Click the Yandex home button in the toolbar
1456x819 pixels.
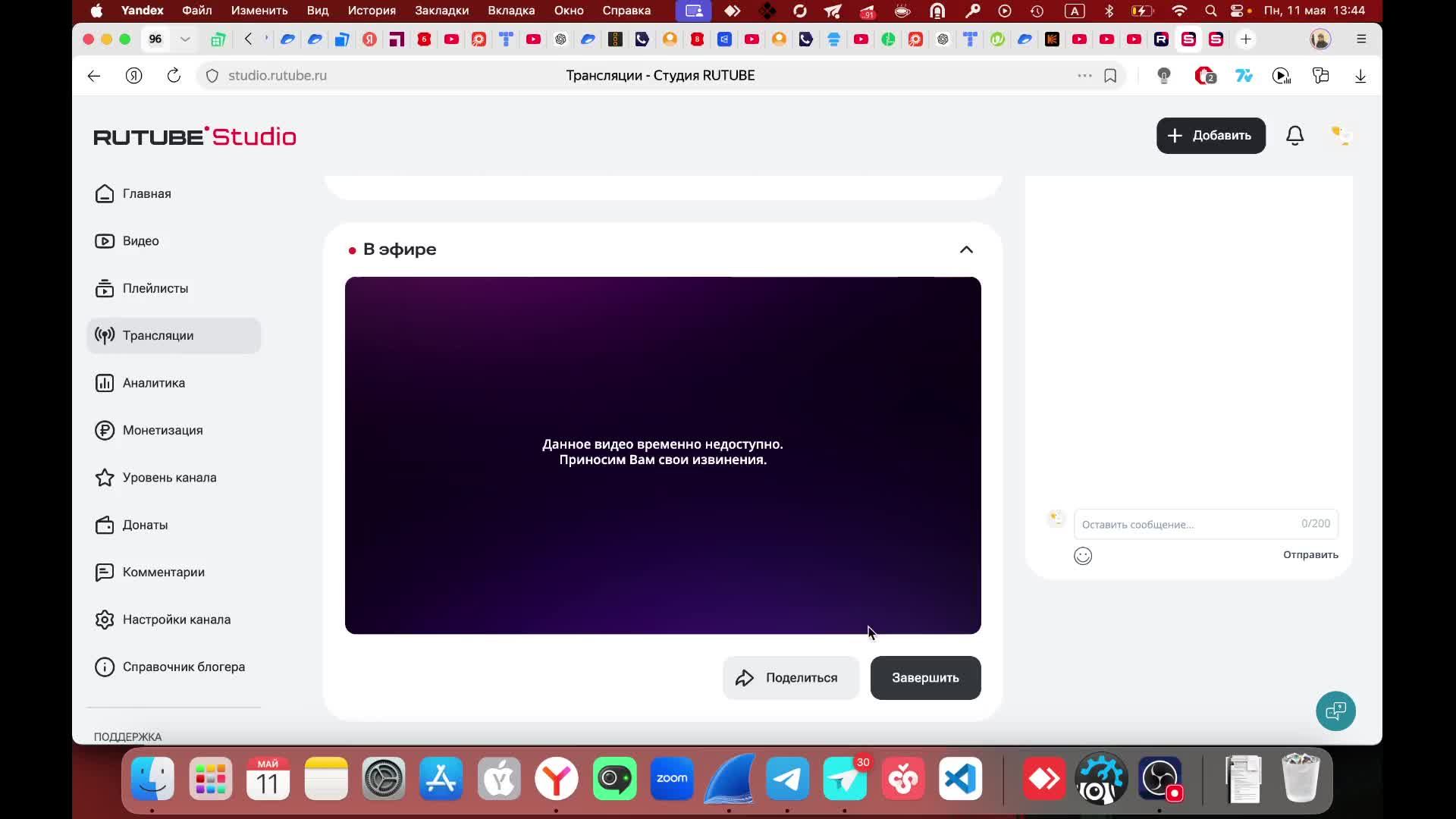(x=134, y=76)
